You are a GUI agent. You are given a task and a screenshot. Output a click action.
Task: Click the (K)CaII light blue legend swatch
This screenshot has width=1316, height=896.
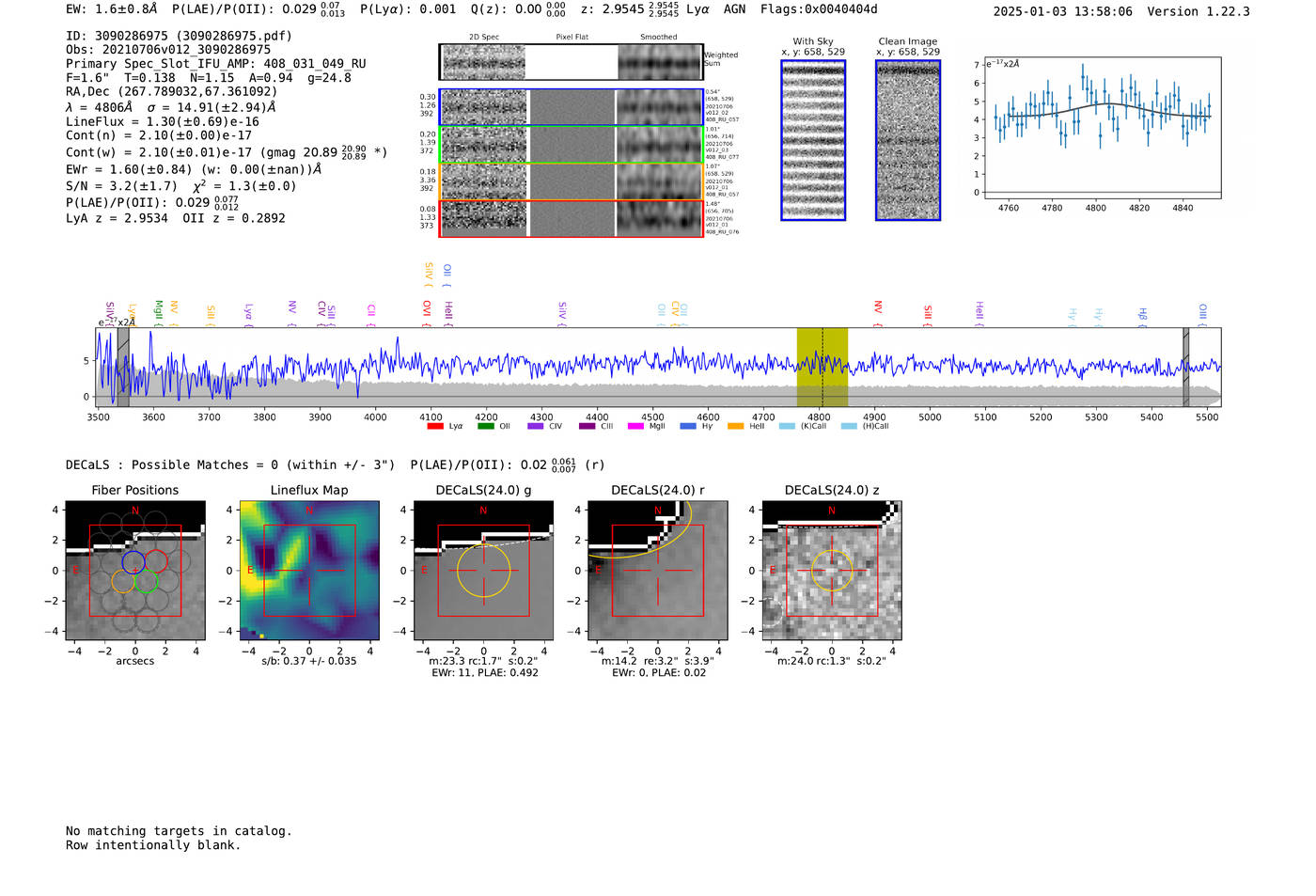pos(787,427)
